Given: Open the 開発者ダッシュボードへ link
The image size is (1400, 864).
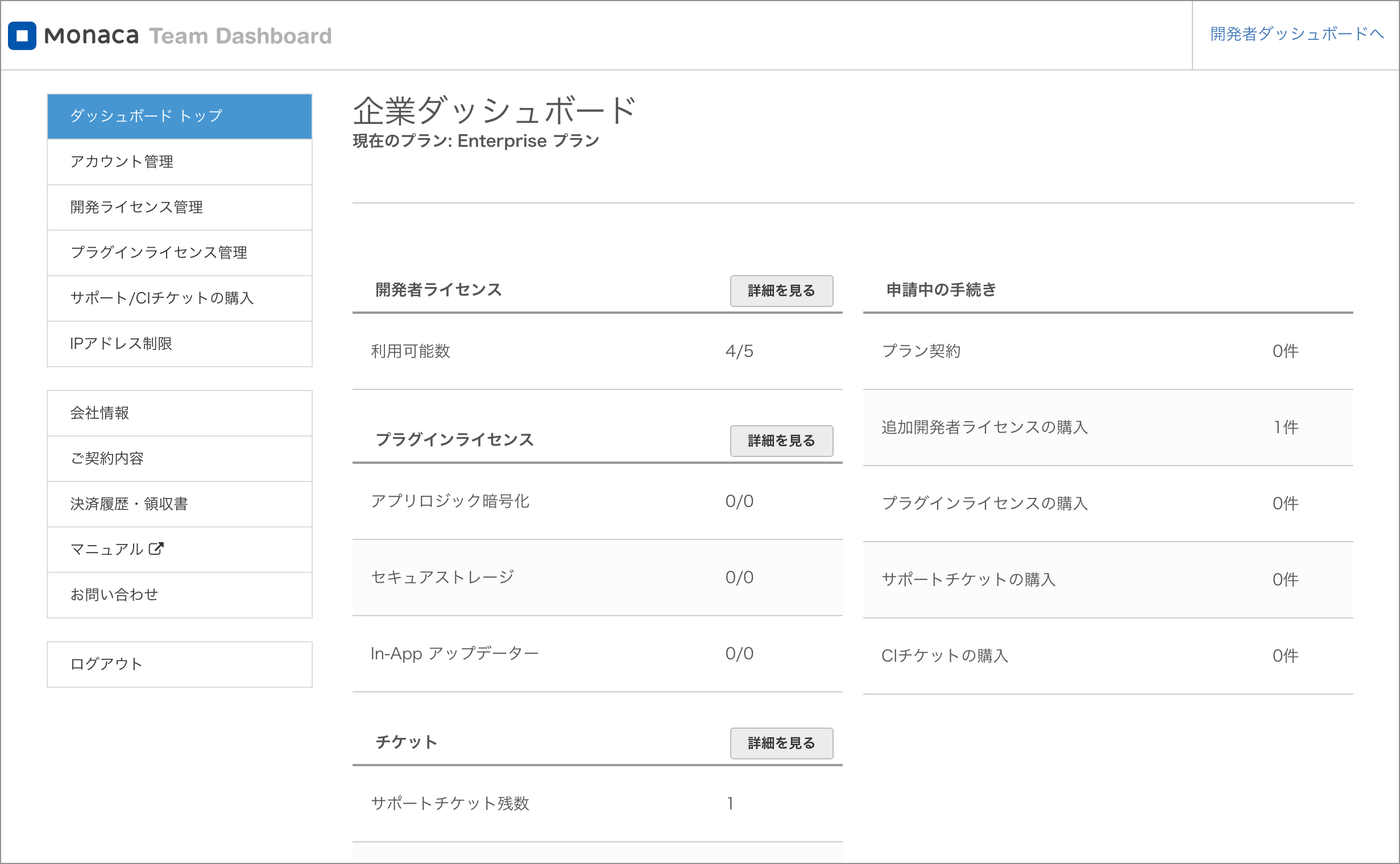Looking at the screenshot, I should click(1297, 34).
